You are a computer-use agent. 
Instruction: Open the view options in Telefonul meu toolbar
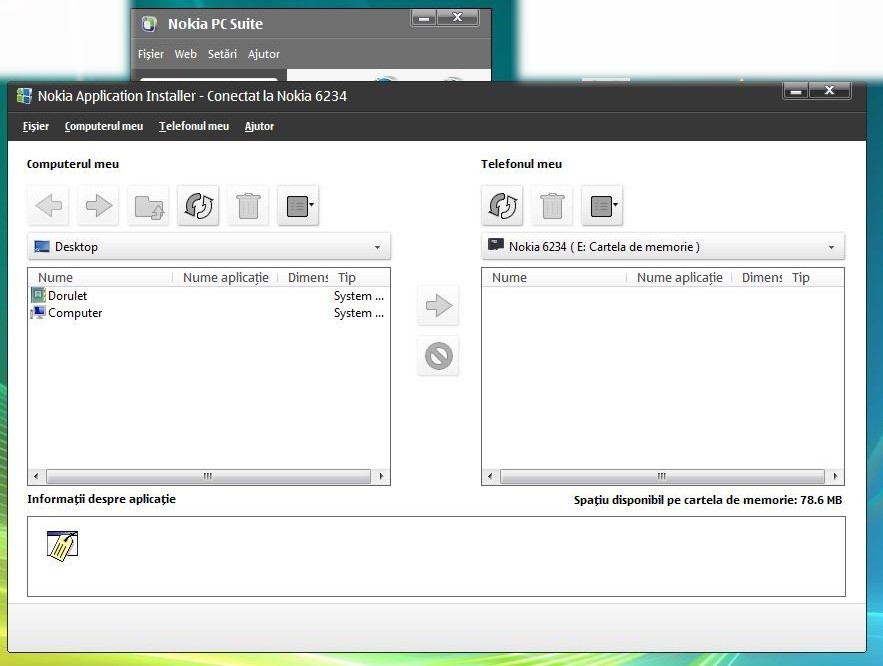coord(603,205)
